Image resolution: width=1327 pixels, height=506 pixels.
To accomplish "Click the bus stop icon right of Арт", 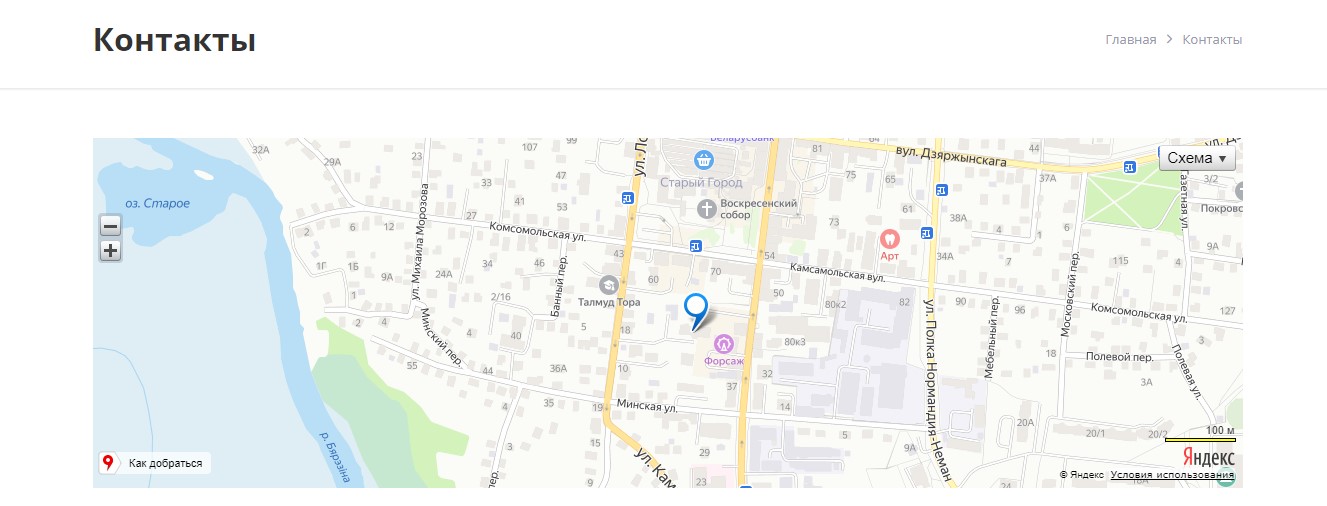I will (x=925, y=235).
